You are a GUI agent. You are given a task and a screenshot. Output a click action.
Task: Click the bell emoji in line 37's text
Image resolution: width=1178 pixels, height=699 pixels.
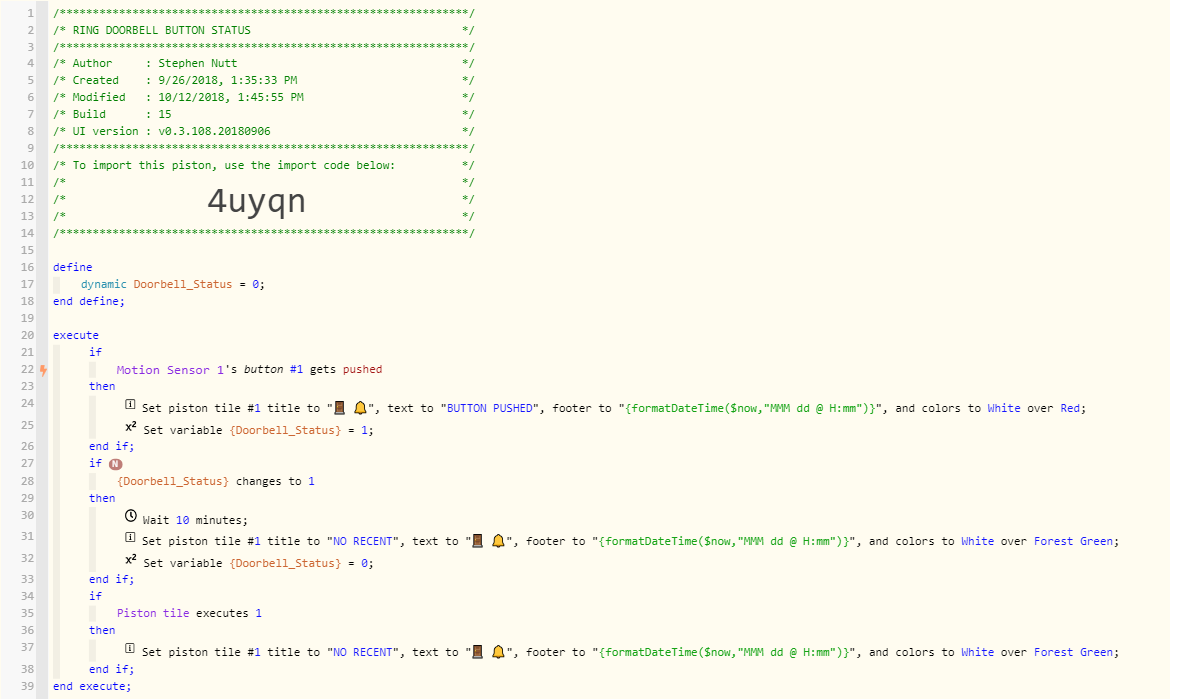tap(498, 652)
